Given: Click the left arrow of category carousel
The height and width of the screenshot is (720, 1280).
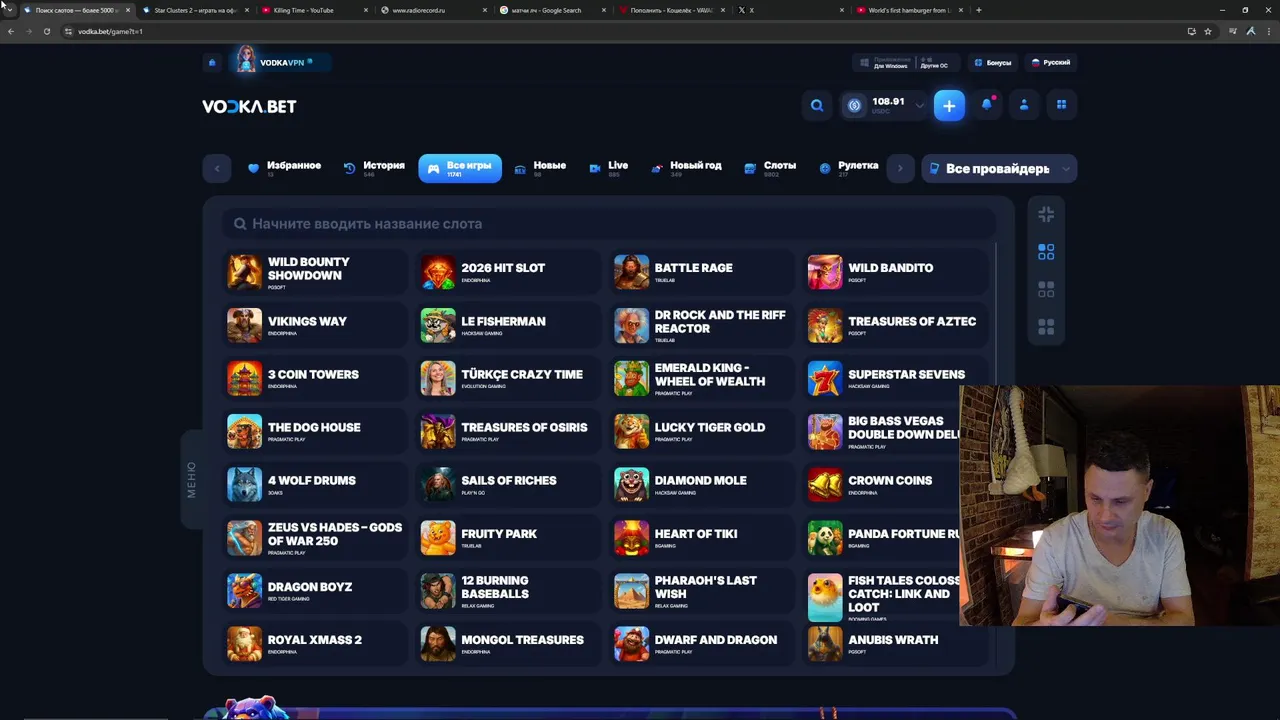Looking at the screenshot, I should [x=217, y=168].
